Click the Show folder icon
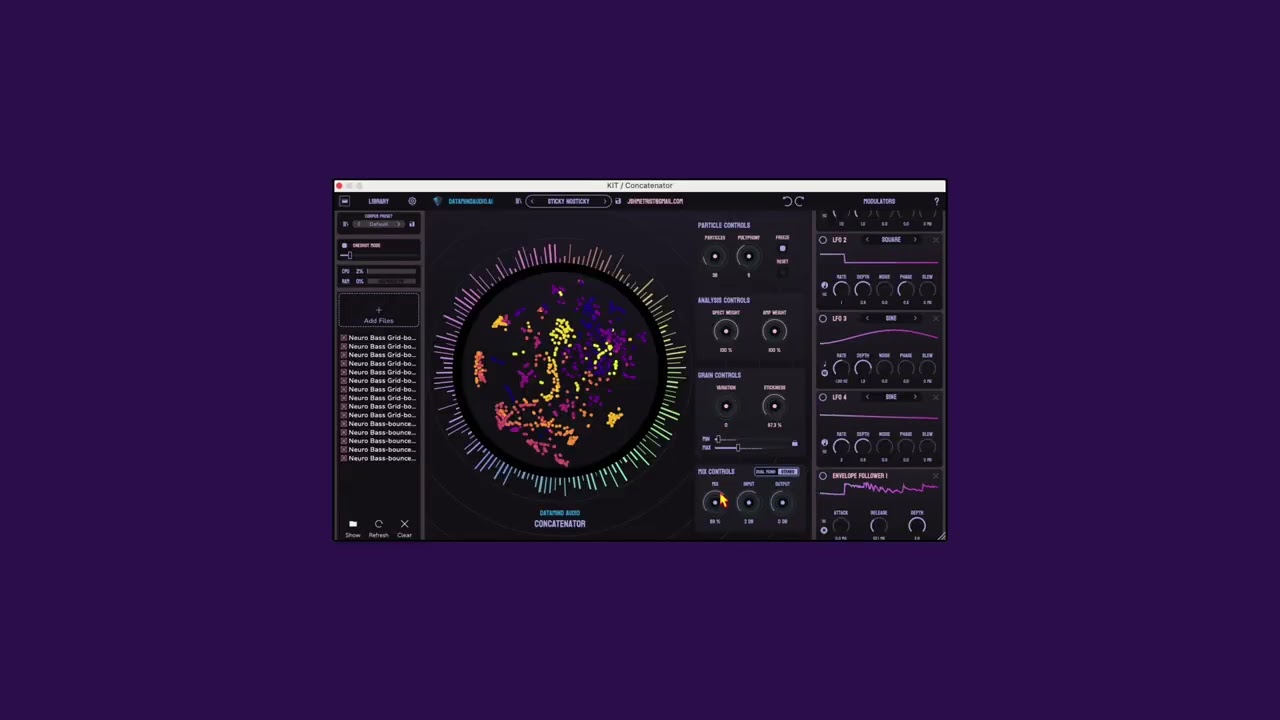 [352, 524]
